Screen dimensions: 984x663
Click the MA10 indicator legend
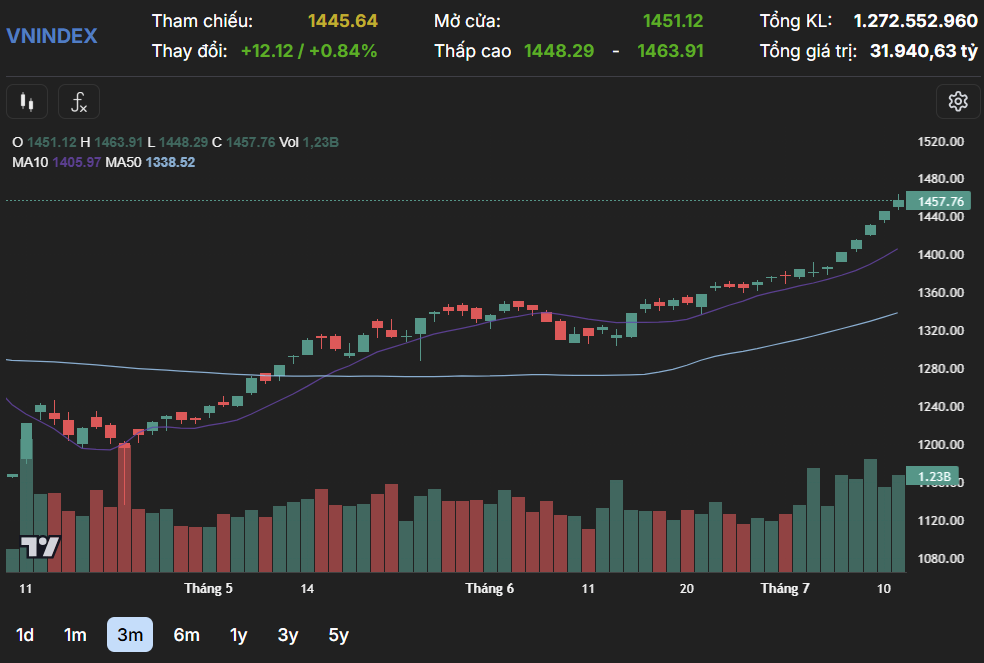(x=56, y=162)
